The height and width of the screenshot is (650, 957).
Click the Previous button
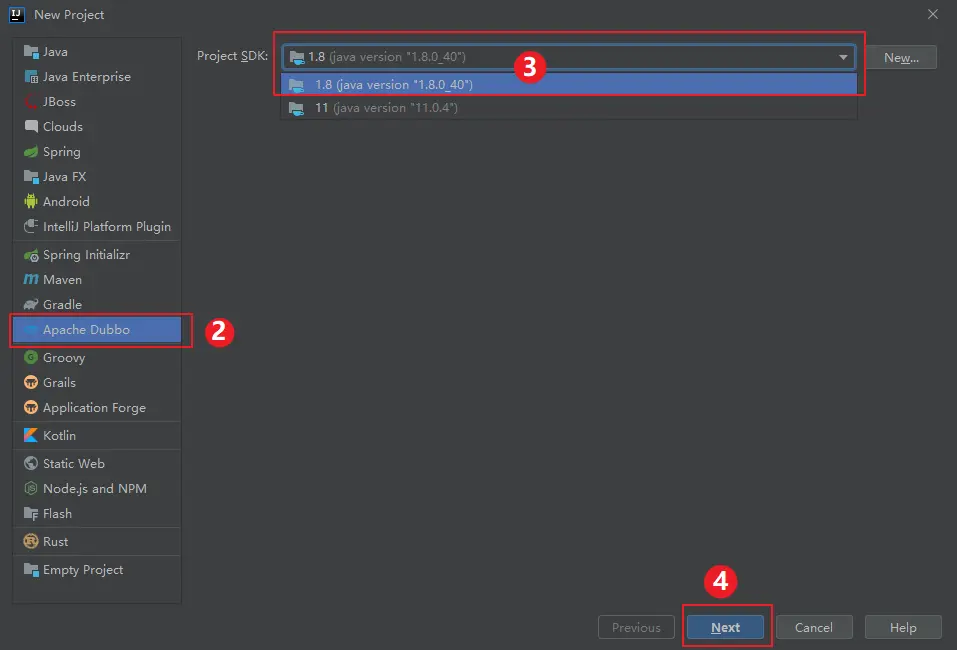coord(636,627)
